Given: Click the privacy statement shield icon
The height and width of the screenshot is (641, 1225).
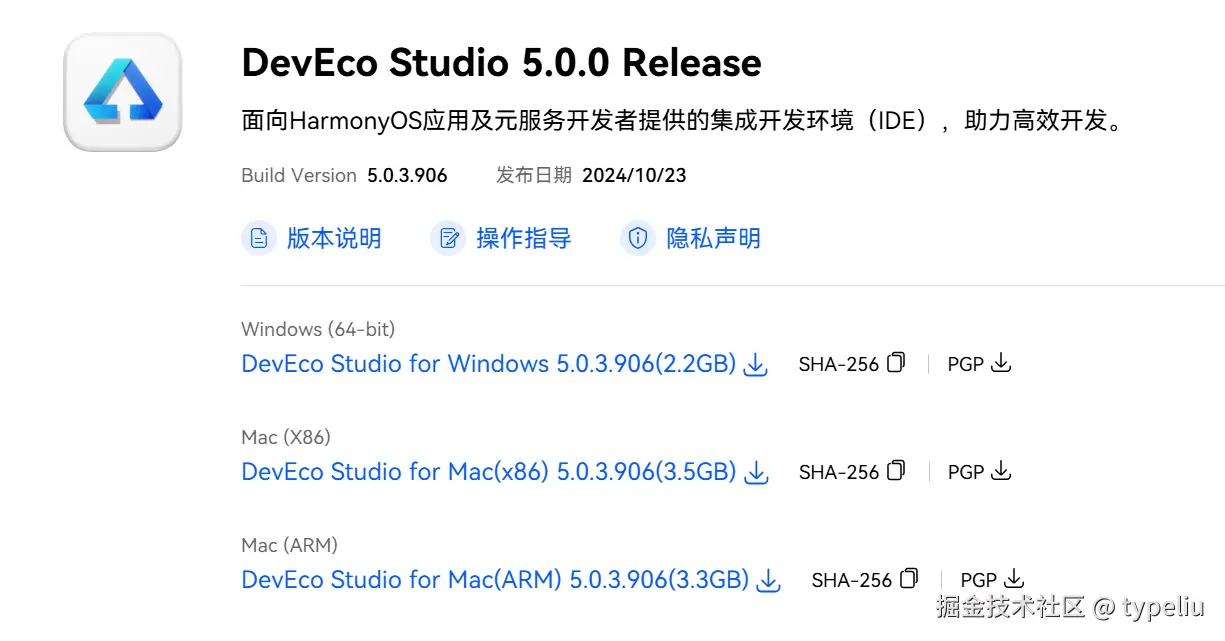Looking at the screenshot, I should pyautogui.click(x=638, y=239).
